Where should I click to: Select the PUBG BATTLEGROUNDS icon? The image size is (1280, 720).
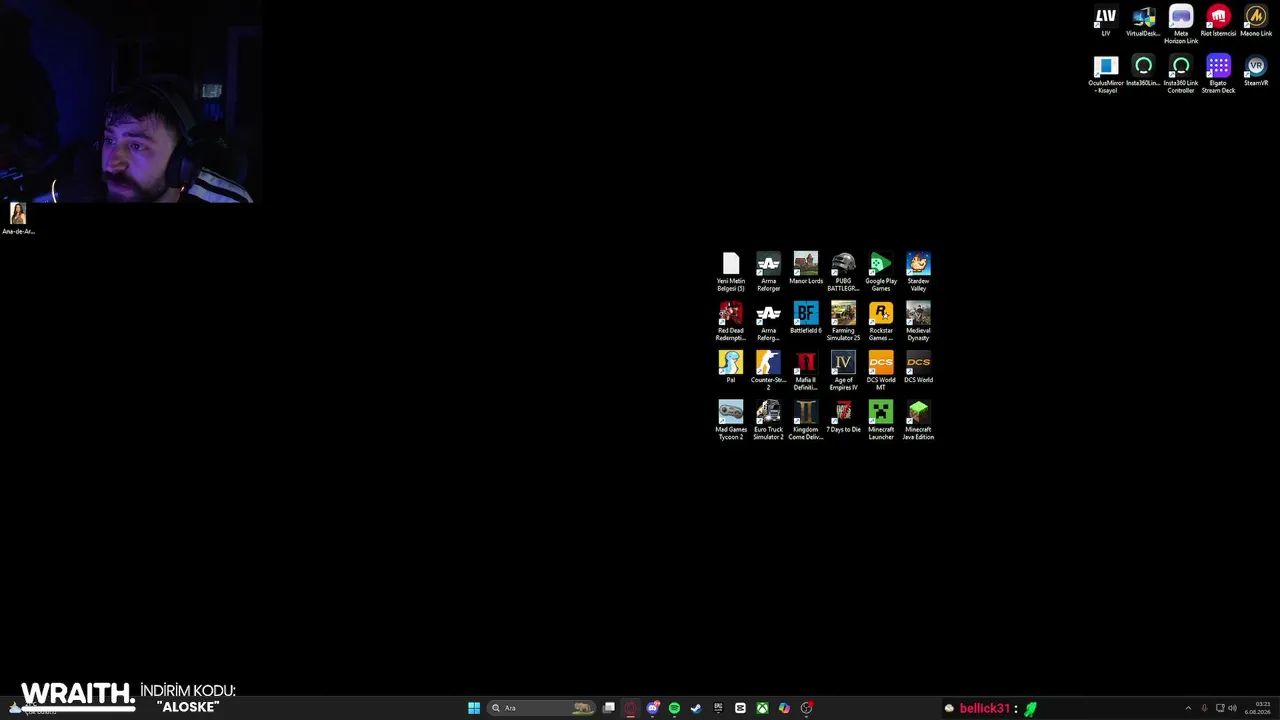pos(843,272)
